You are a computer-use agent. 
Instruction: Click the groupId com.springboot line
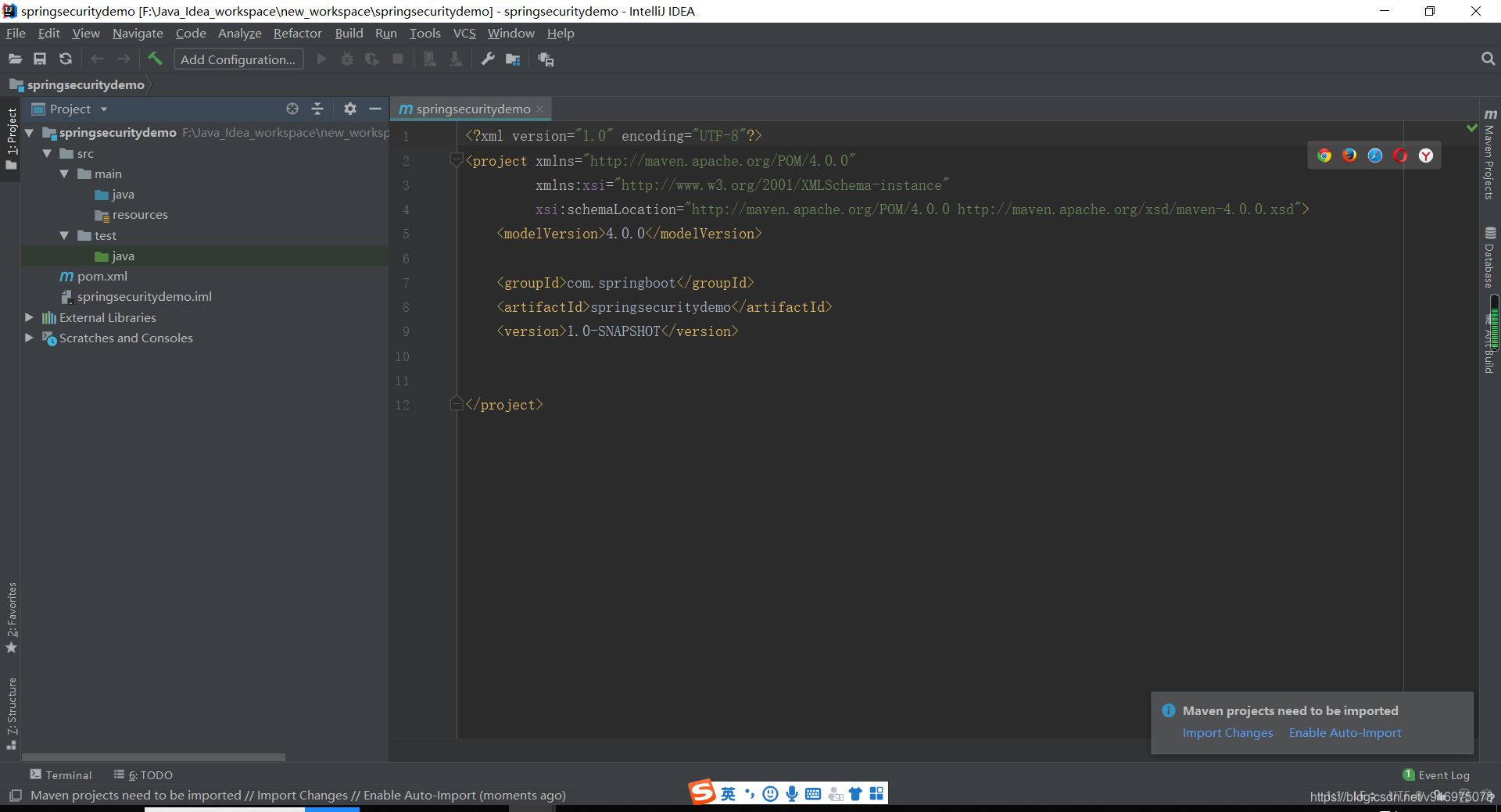tap(625, 283)
